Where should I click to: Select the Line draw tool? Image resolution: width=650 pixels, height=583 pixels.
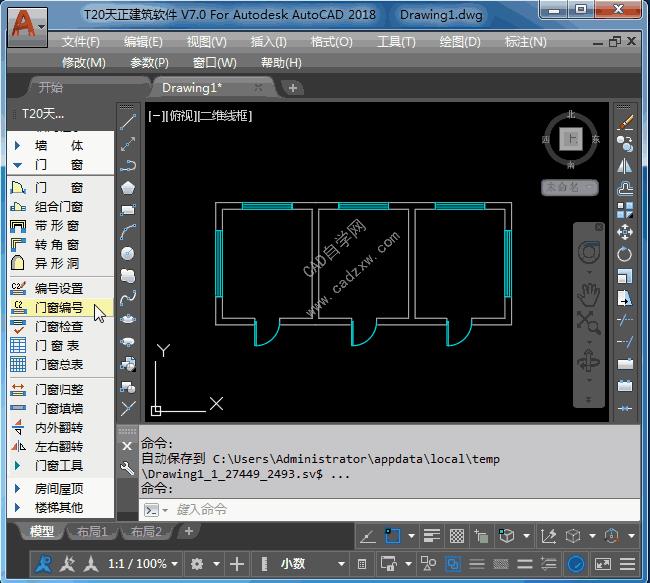[128, 121]
